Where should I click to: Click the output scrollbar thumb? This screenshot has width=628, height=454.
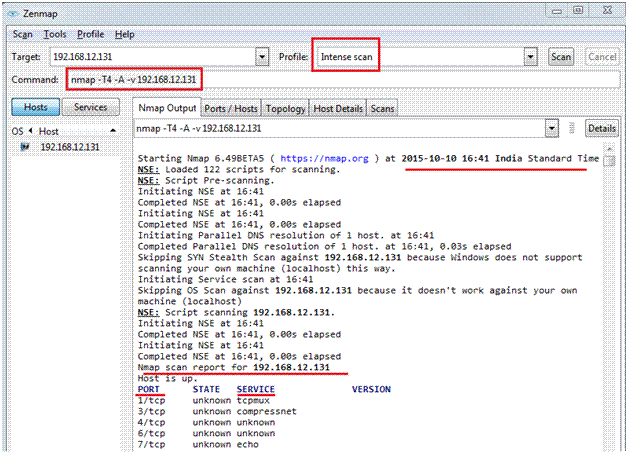click(609, 161)
